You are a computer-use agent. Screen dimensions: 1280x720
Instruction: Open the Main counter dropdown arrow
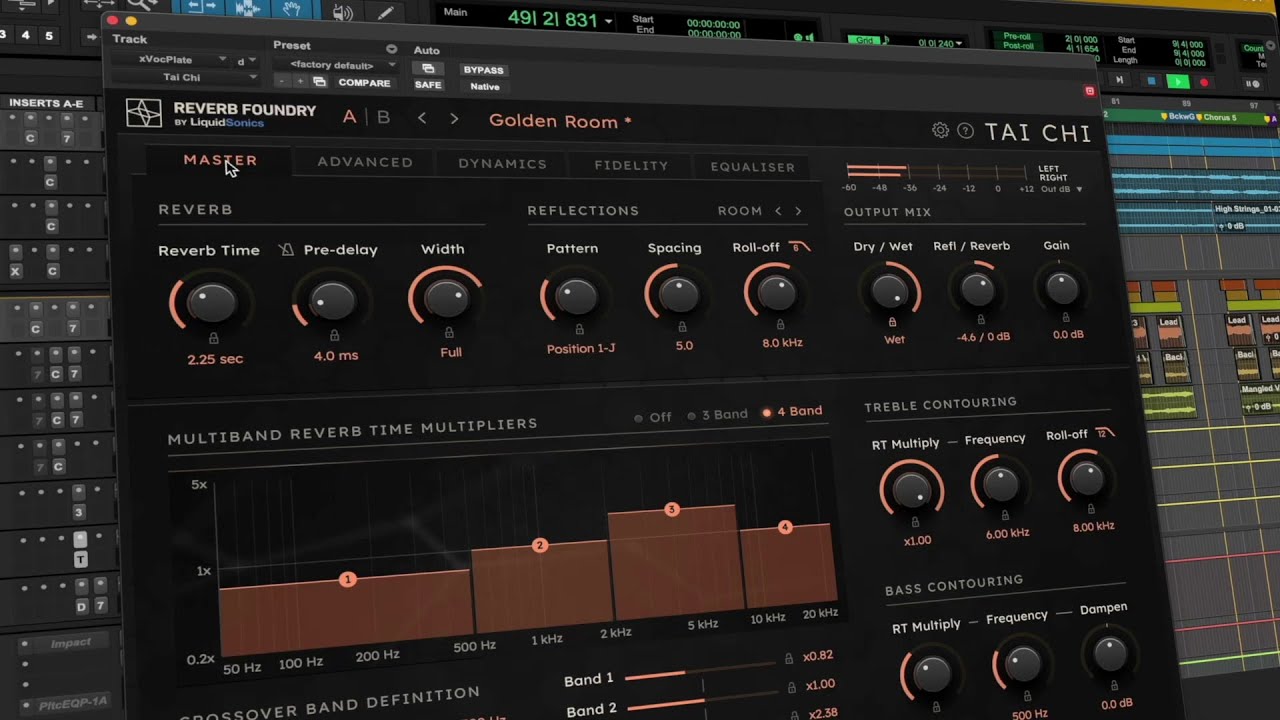[x=608, y=21]
